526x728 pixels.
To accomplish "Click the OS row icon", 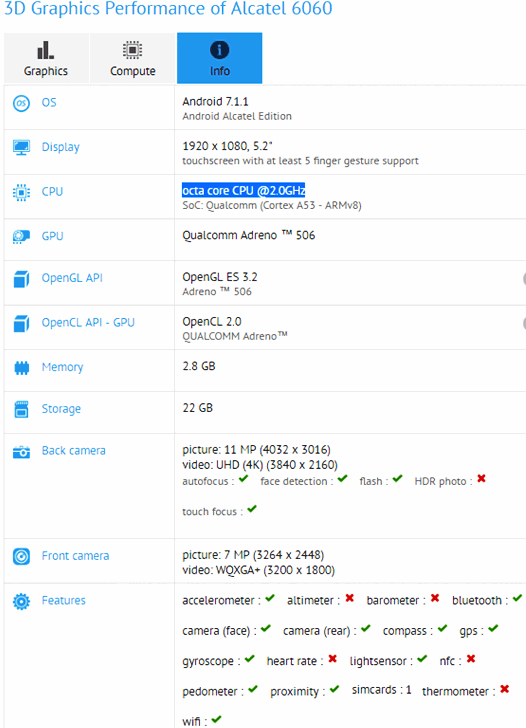I will (21, 103).
